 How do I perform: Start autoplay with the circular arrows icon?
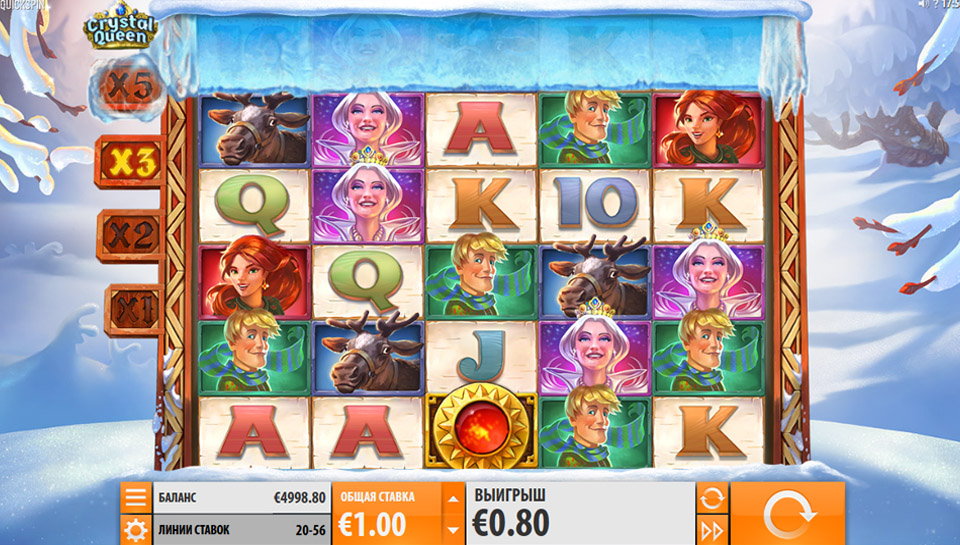pos(712,497)
